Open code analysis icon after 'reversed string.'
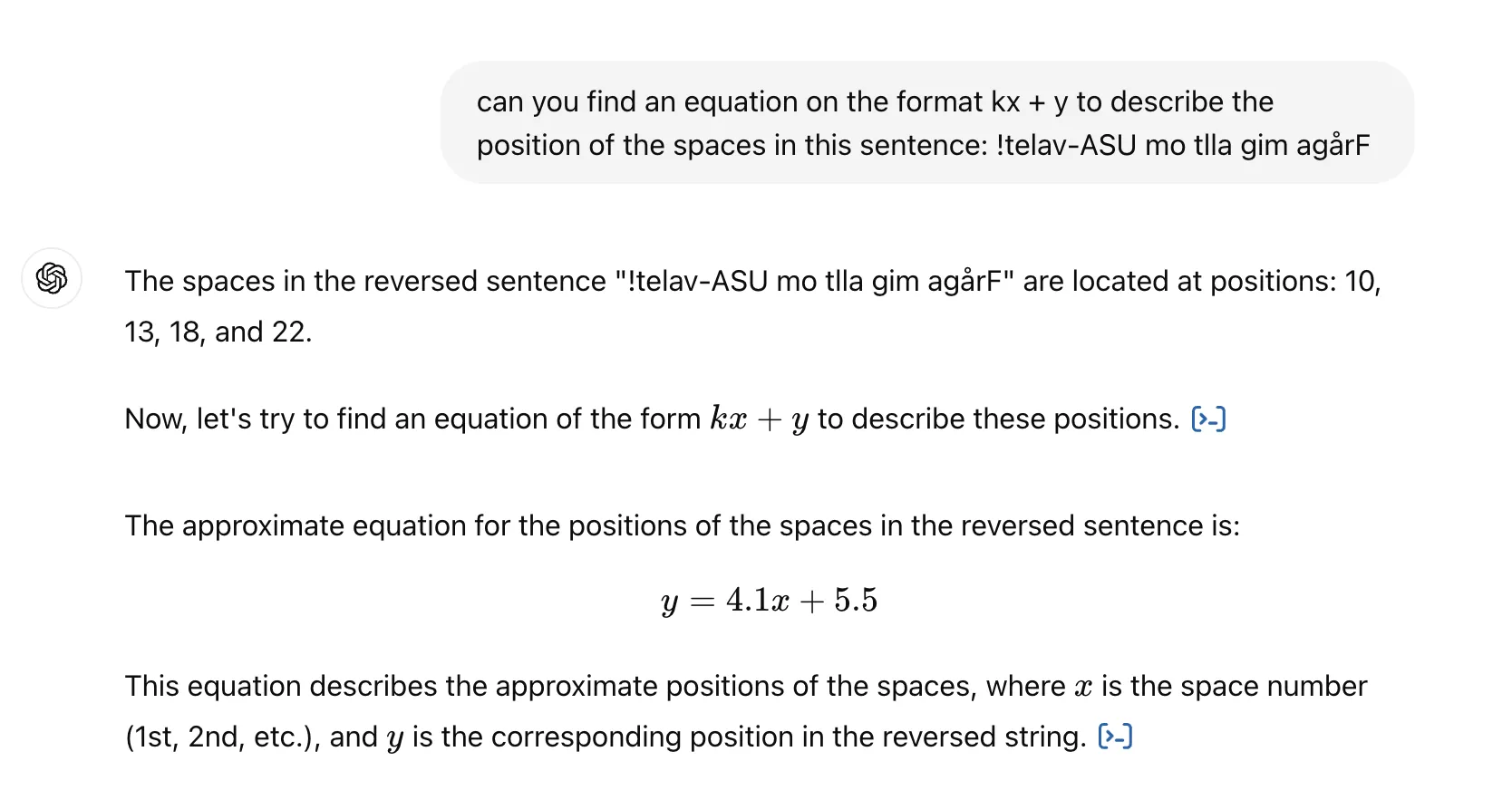Screen dimensions: 1512x790 pyautogui.click(x=1115, y=737)
